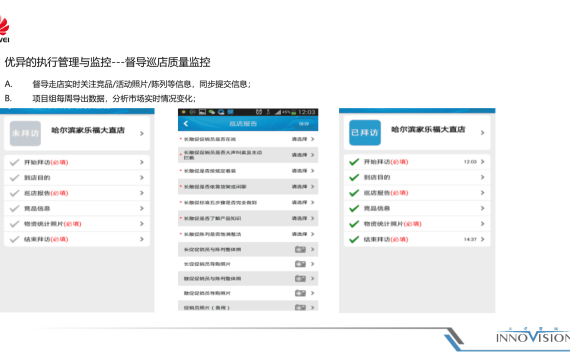The image size is (570, 360).
Task: Tap the 12:03 time on 开始拜访 row
Action: [x=470, y=162]
